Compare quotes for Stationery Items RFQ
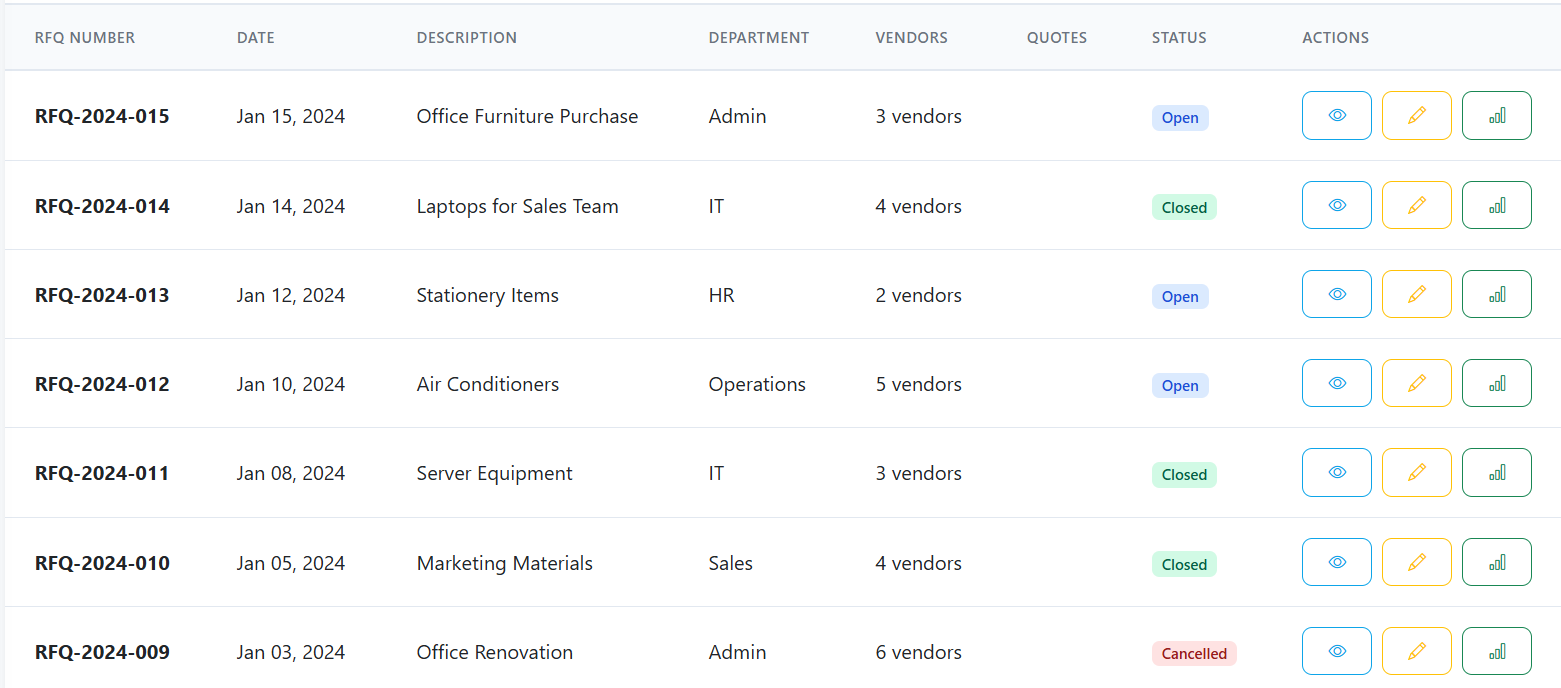The image size is (1561, 688). click(1497, 294)
